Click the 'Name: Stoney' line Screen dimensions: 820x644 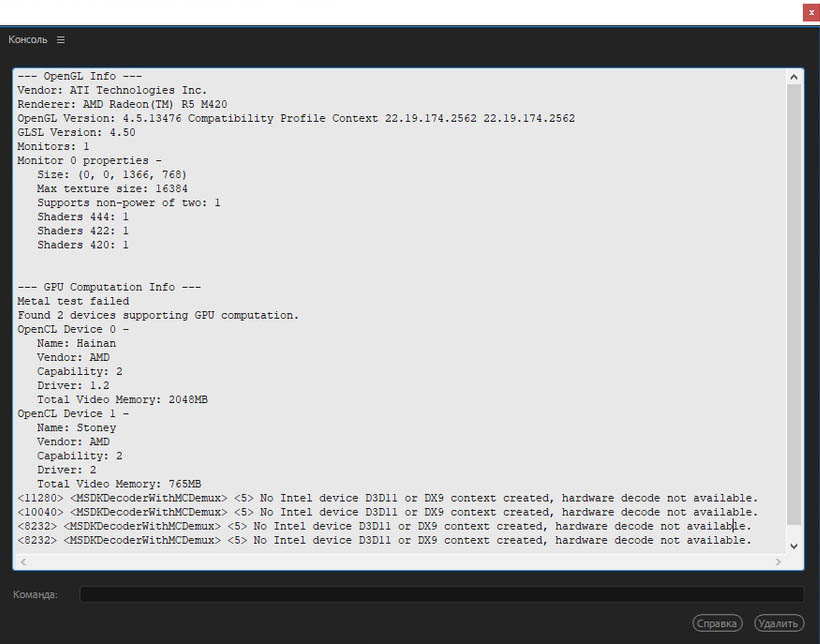(x=76, y=428)
